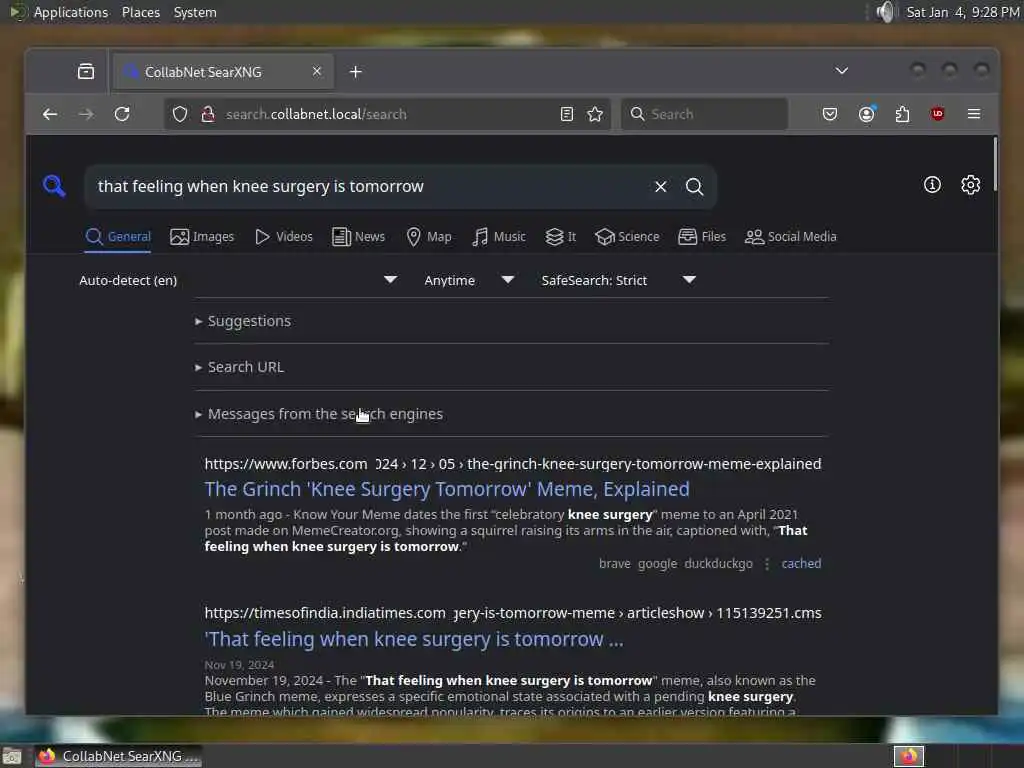
Task: Open SafeSearch: Strict dropdown
Action: click(x=618, y=280)
